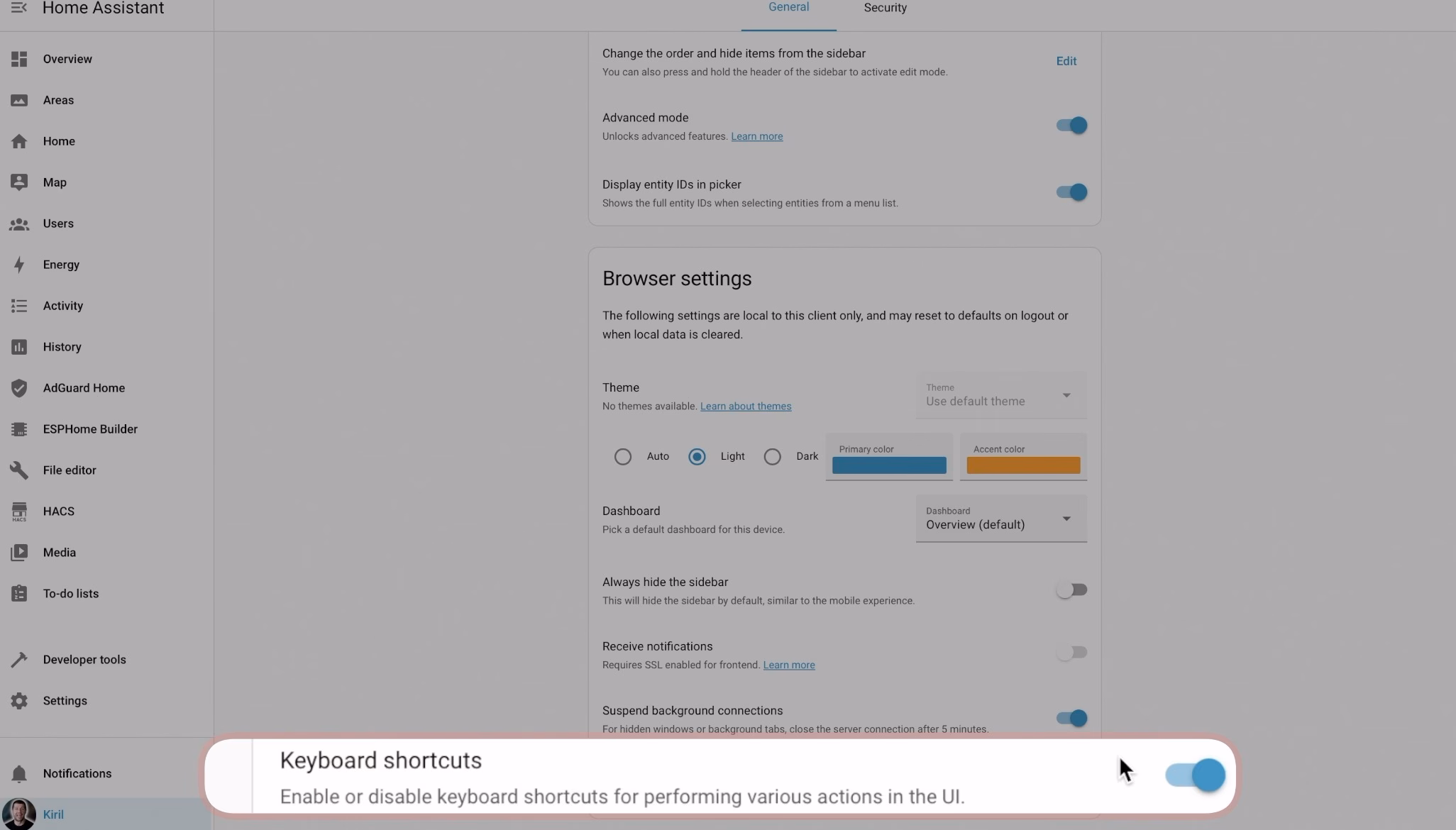Open the Learn about themes link
Image resolution: width=1456 pixels, height=830 pixels.
click(745, 406)
